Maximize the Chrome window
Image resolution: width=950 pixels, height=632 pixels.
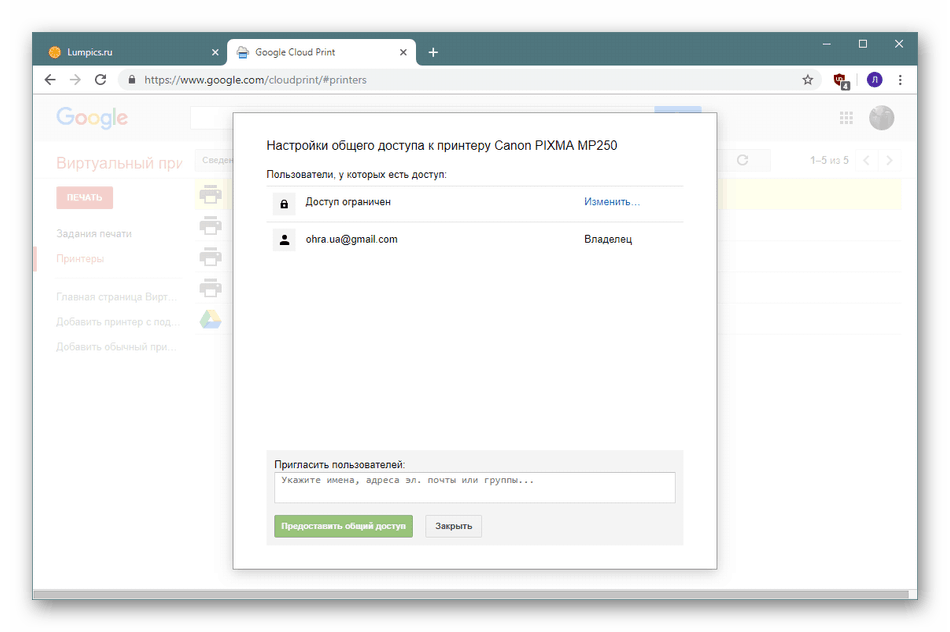pyautogui.click(x=863, y=44)
